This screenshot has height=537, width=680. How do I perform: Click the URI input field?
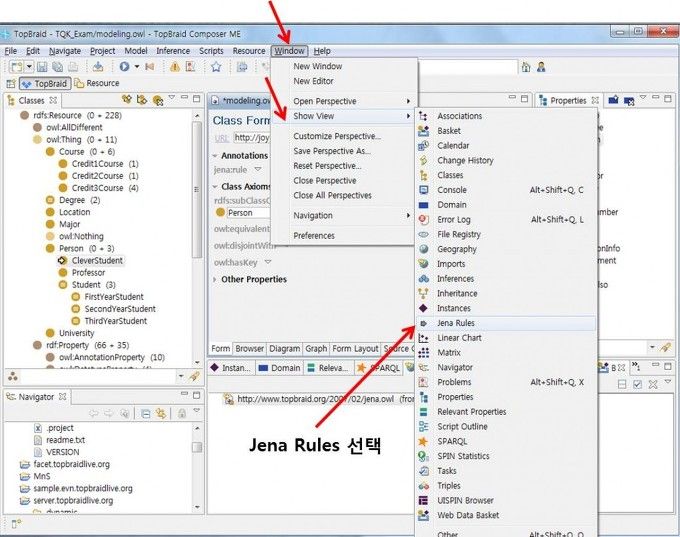click(252, 138)
